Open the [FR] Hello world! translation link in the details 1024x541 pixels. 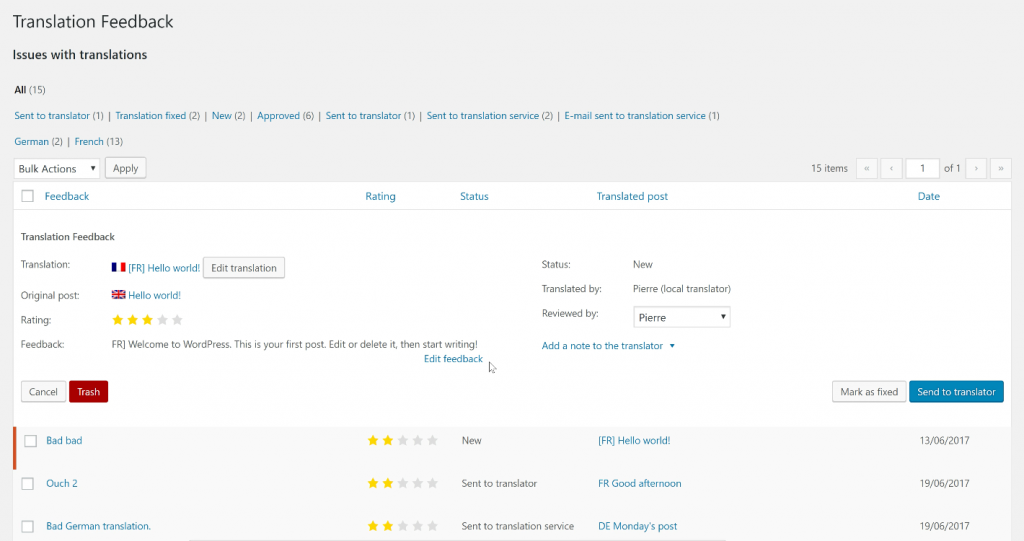pyautogui.click(x=164, y=268)
